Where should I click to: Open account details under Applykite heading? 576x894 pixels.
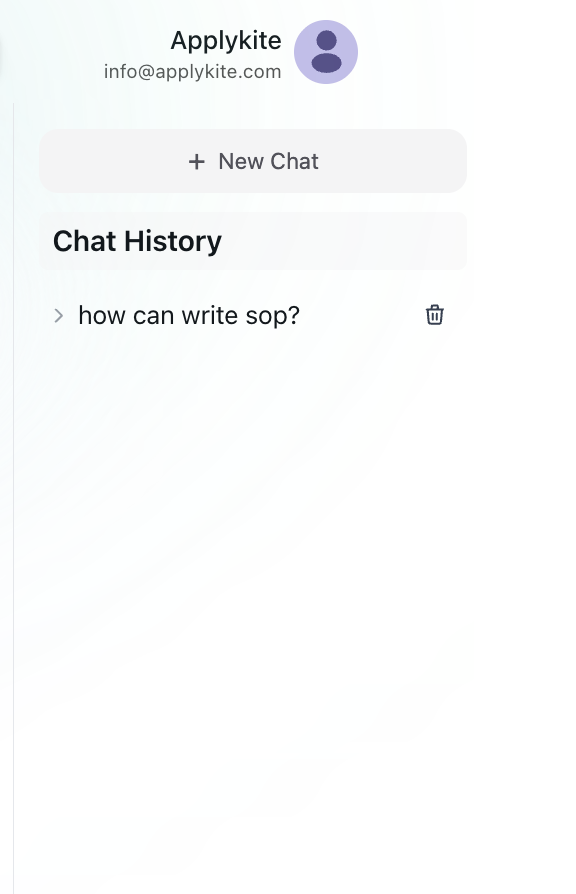coord(193,72)
